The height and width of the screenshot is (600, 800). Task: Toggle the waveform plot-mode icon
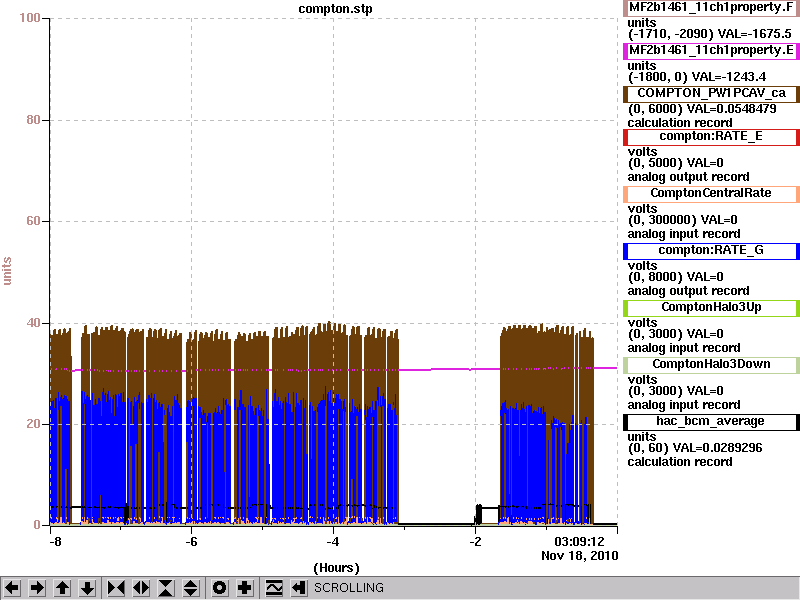coord(274,588)
